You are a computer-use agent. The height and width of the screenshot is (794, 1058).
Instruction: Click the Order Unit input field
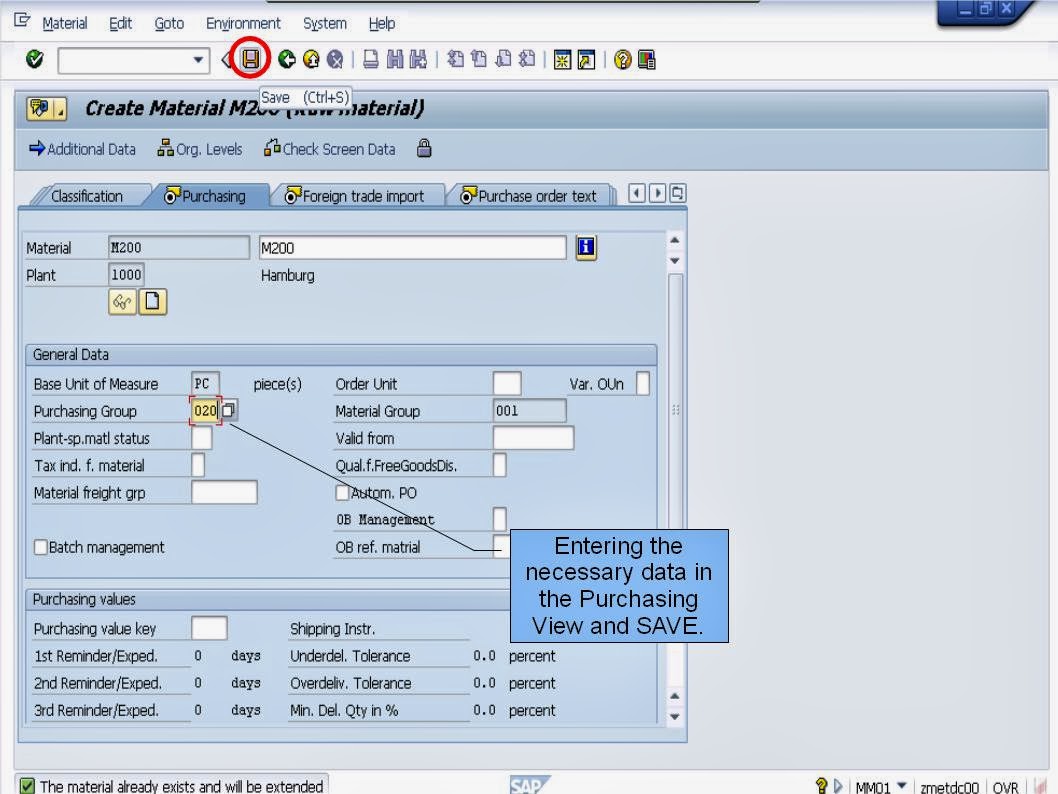506,383
